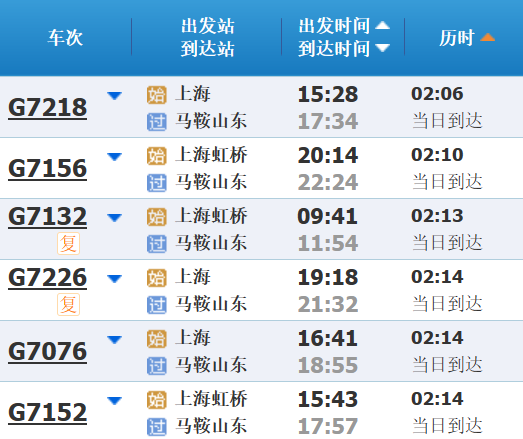Click the 始 origin icon beside G7218's 上海
The height and width of the screenshot is (439, 523).
(156, 95)
